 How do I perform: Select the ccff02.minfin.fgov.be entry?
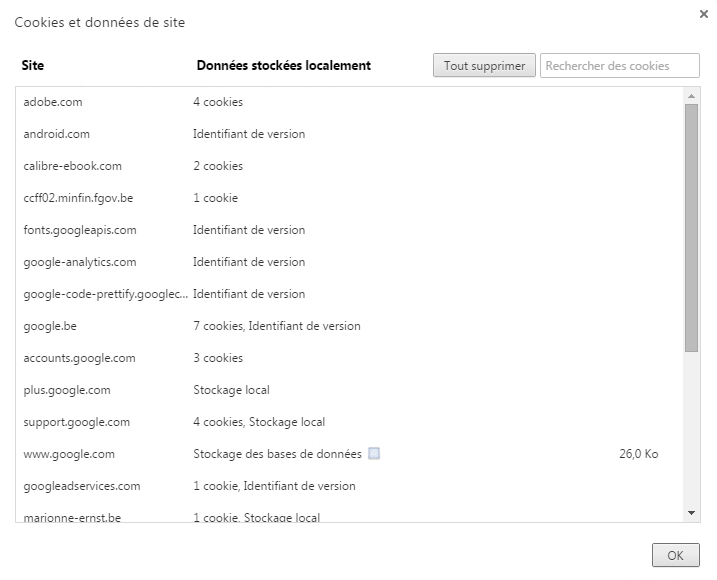point(350,198)
